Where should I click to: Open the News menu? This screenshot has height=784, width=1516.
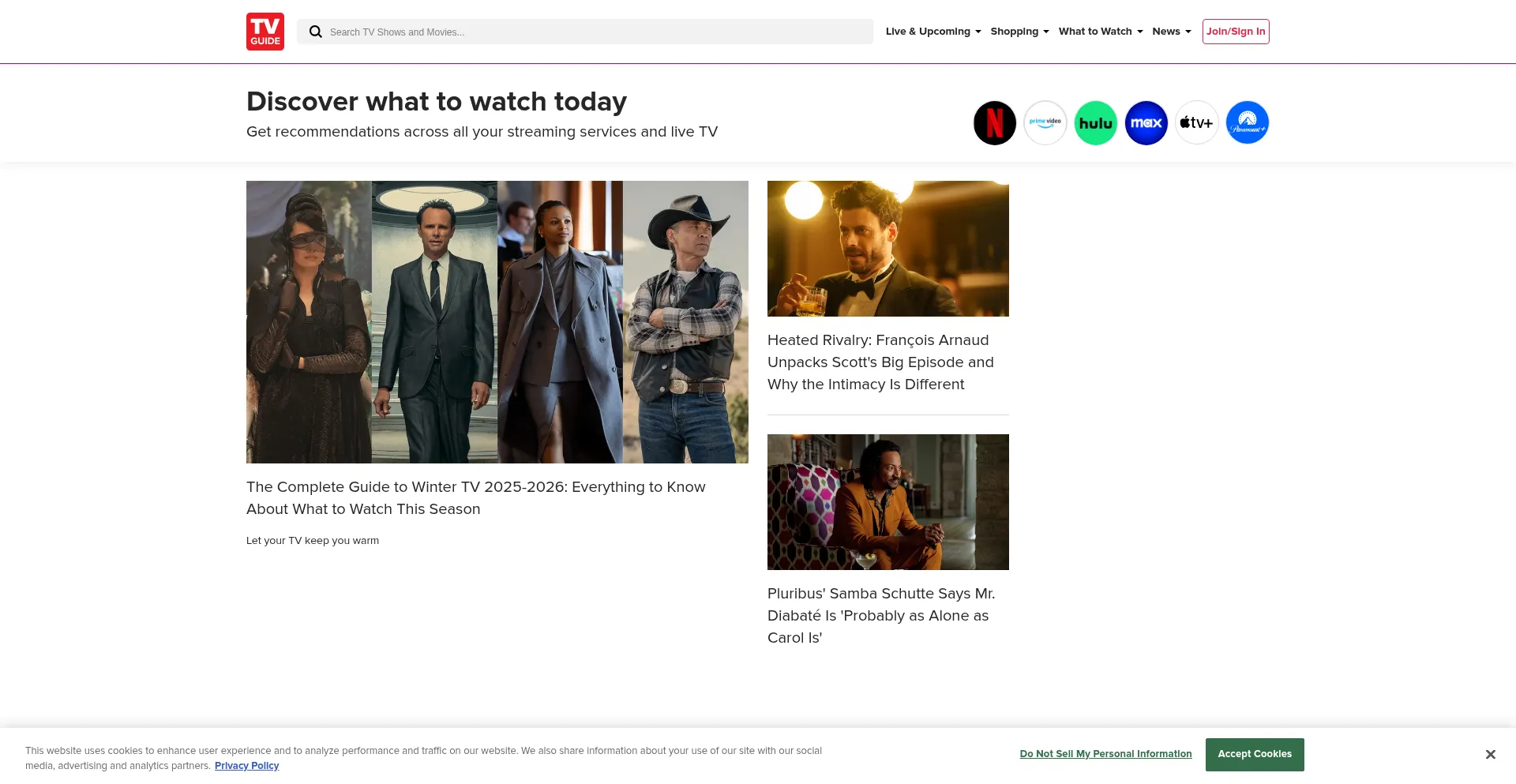[1171, 32]
